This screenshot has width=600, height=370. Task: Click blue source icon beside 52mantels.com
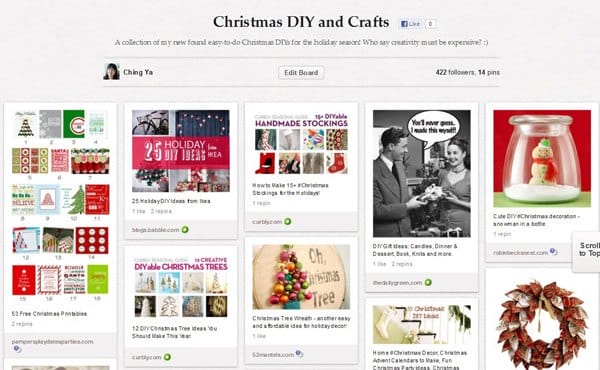coord(299,354)
